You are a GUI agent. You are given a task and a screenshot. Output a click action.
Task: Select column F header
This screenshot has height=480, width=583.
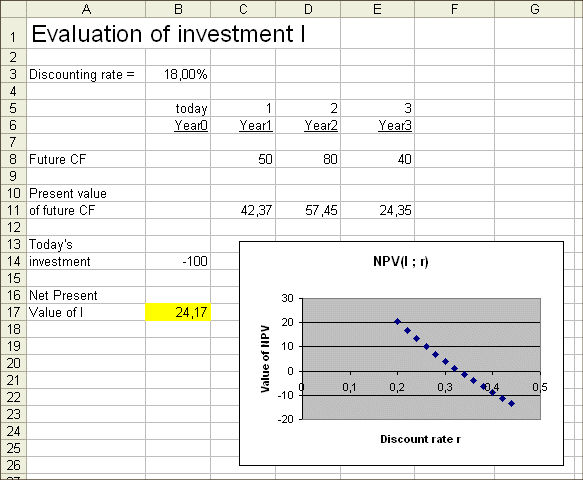coord(454,9)
